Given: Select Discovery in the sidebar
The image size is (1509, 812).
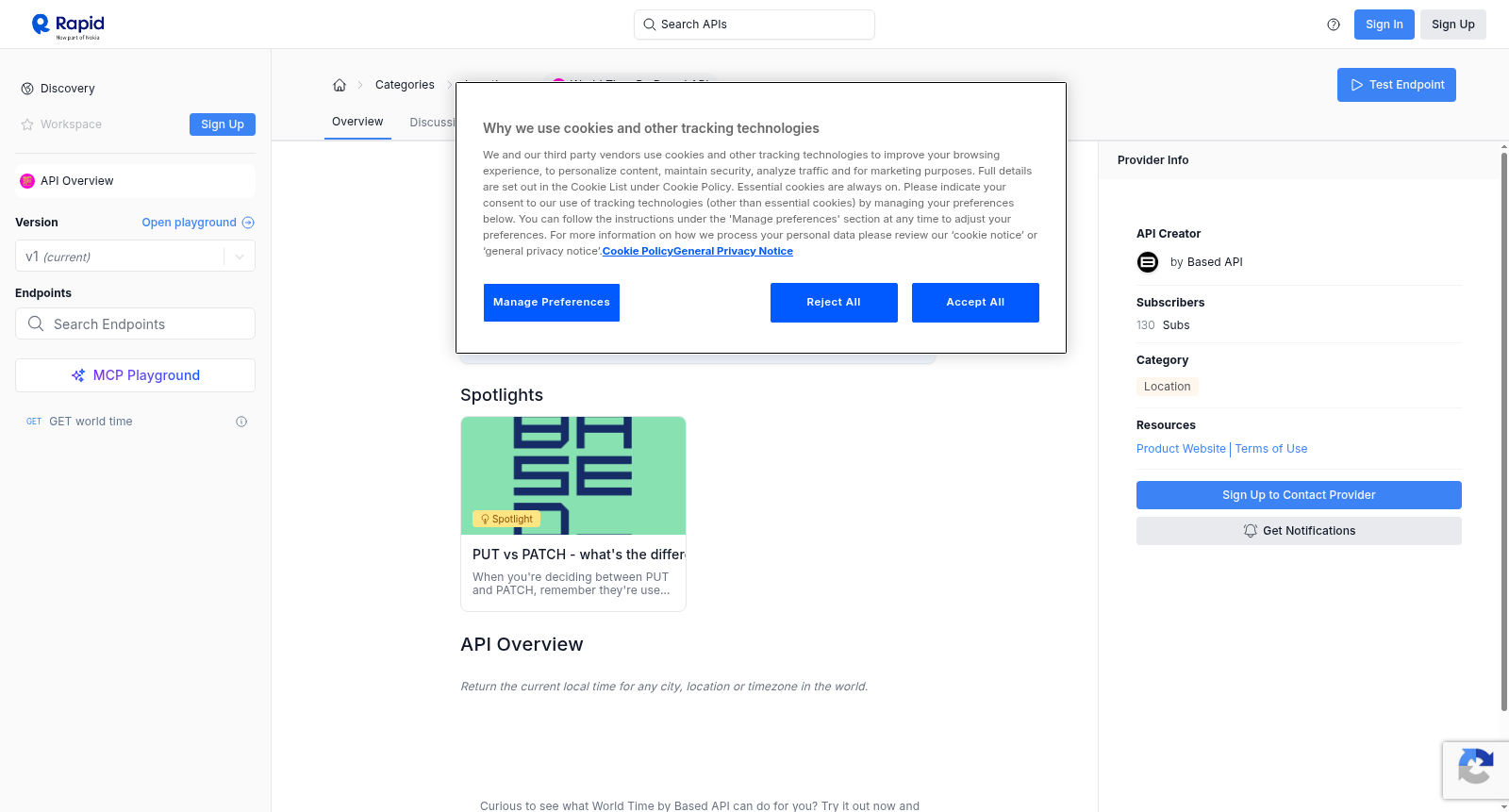Looking at the screenshot, I should (x=68, y=89).
